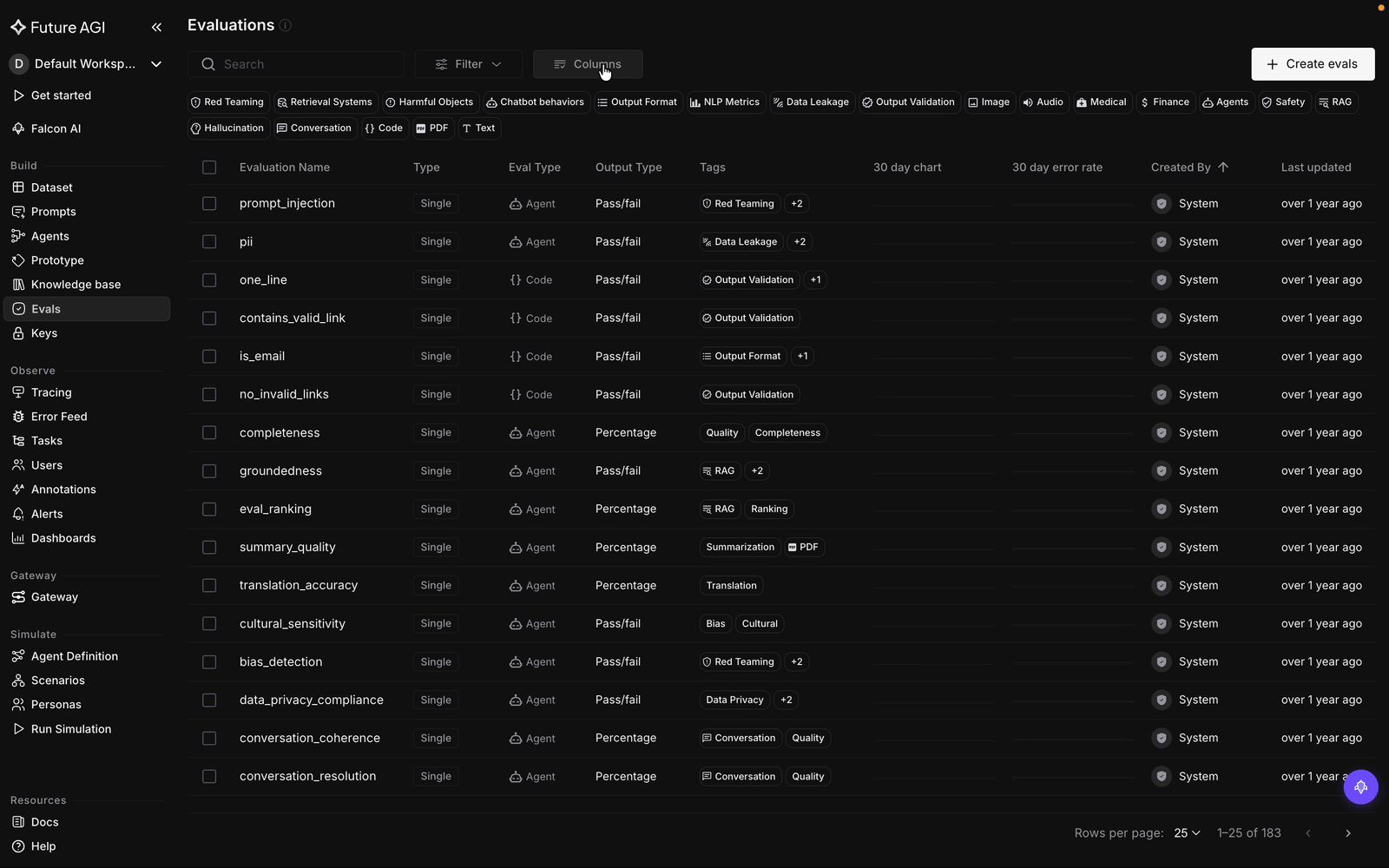
Task: Click the Search input field
Action: [x=296, y=64]
